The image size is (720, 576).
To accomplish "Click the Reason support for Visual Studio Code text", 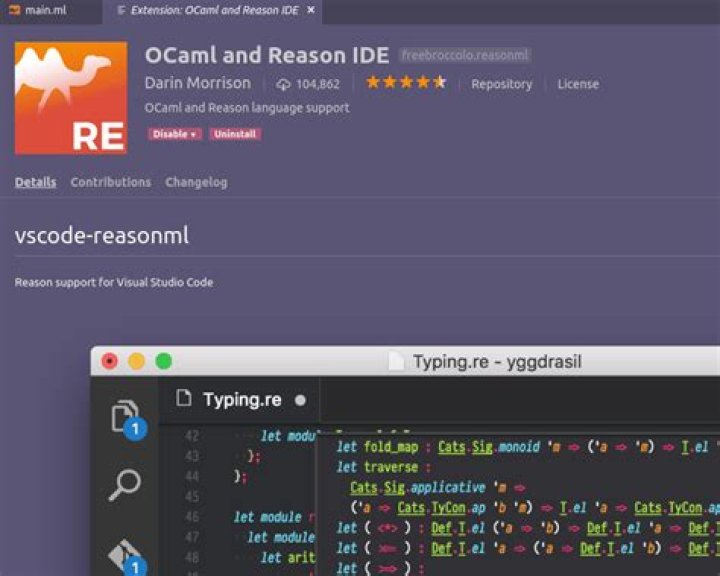I will 114,282.
